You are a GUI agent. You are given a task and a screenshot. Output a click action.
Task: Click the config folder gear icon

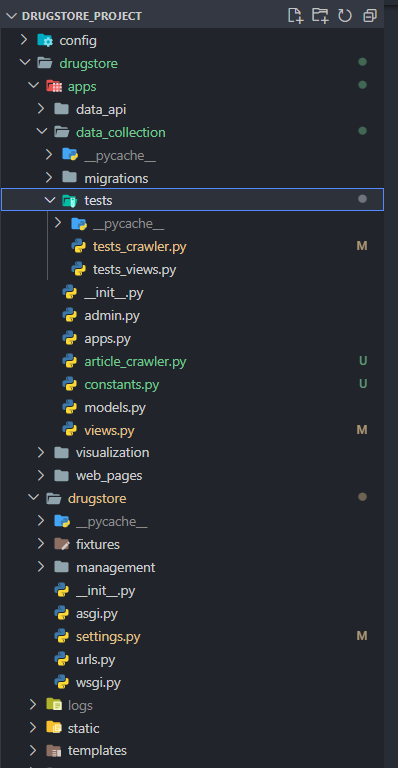point(45,40)
